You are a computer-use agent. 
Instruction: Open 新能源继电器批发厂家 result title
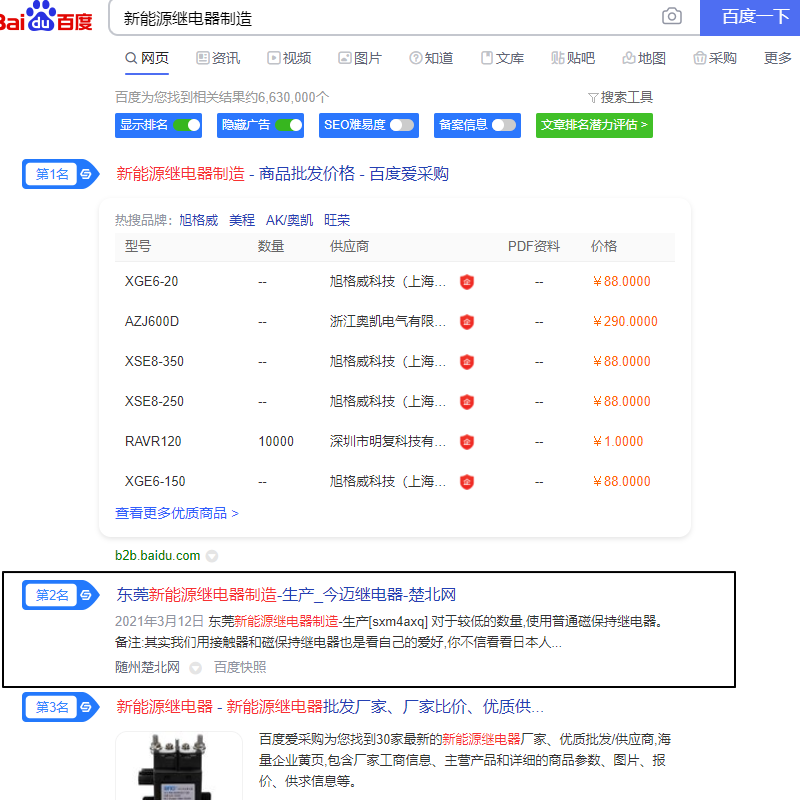click(x=330, y=707)
